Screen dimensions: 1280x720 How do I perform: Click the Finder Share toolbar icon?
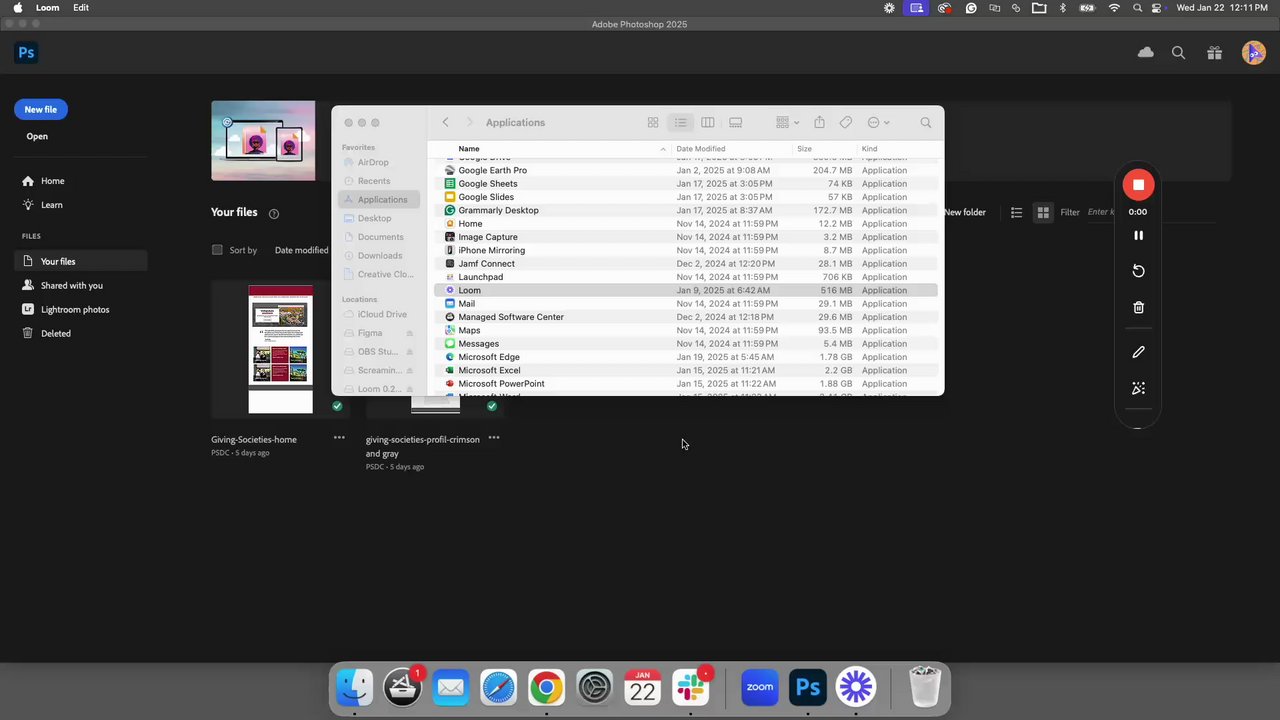[819, 122]
